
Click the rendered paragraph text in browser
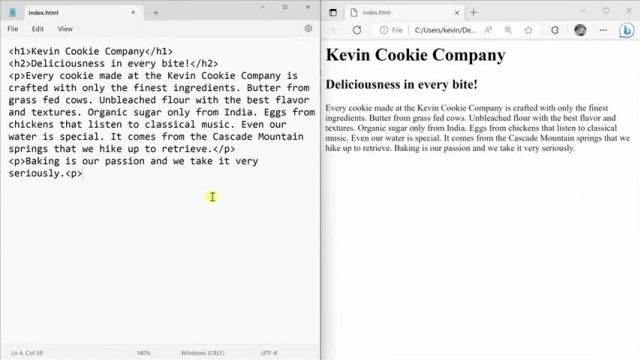coord(478,128)
